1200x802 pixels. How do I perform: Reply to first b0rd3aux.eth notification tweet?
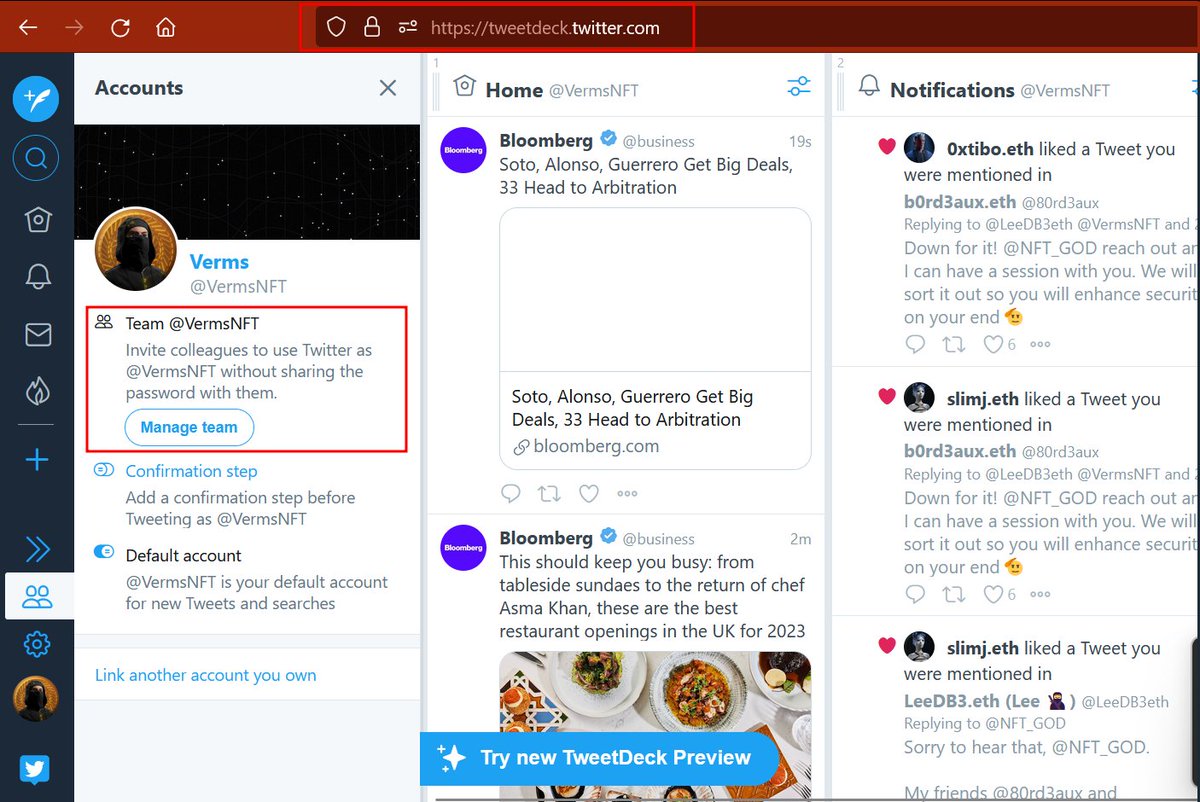point(915,344)
